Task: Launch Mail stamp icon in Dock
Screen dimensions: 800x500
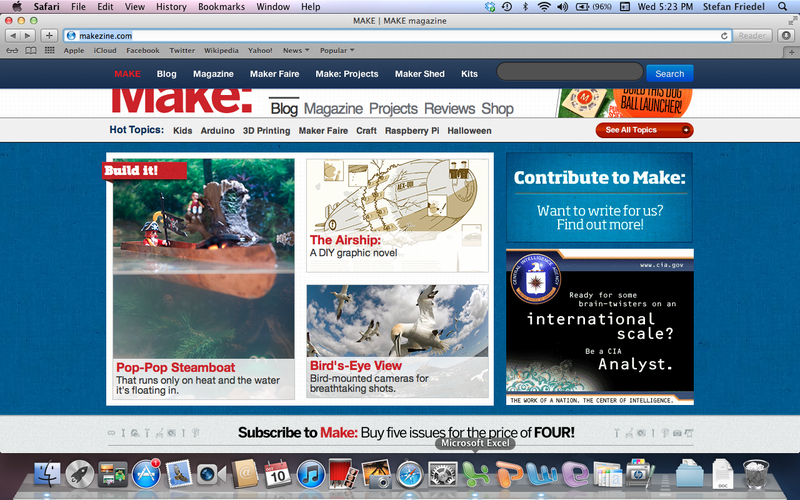Action: 178,474
